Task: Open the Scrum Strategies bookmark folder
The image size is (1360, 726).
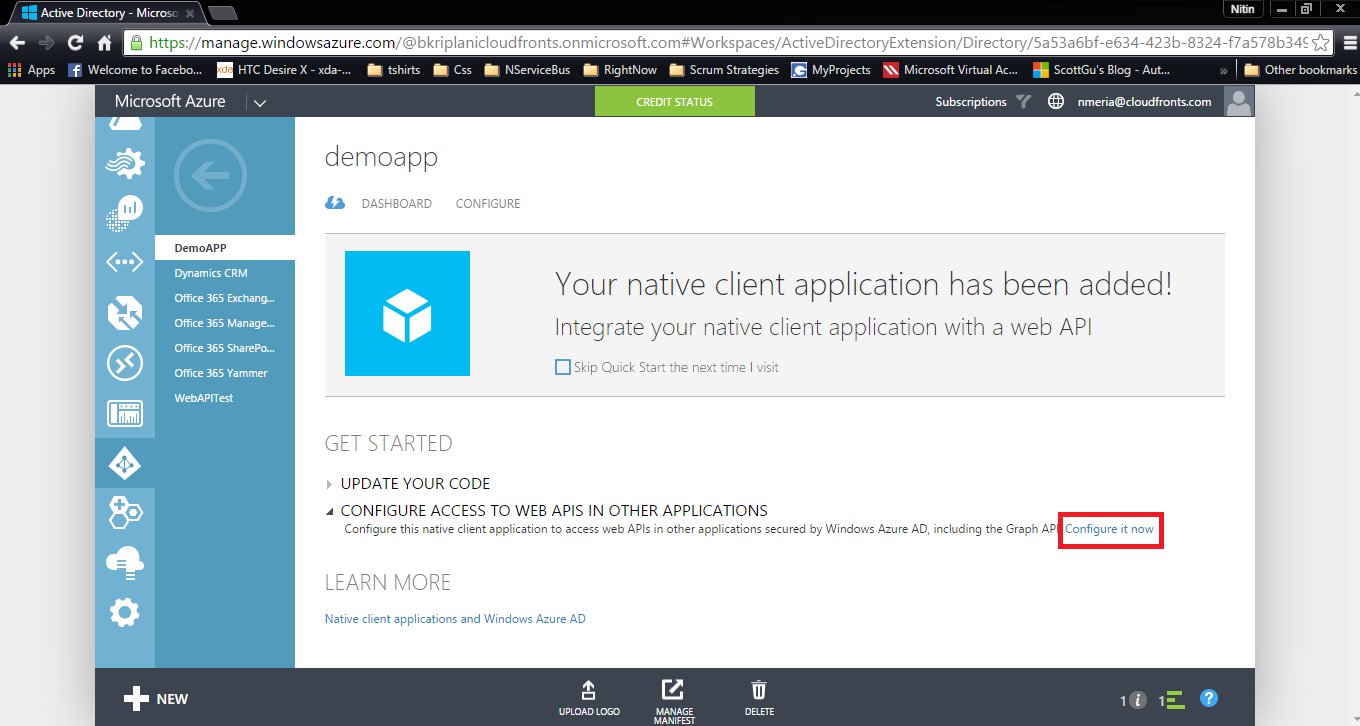Action: 724,70
